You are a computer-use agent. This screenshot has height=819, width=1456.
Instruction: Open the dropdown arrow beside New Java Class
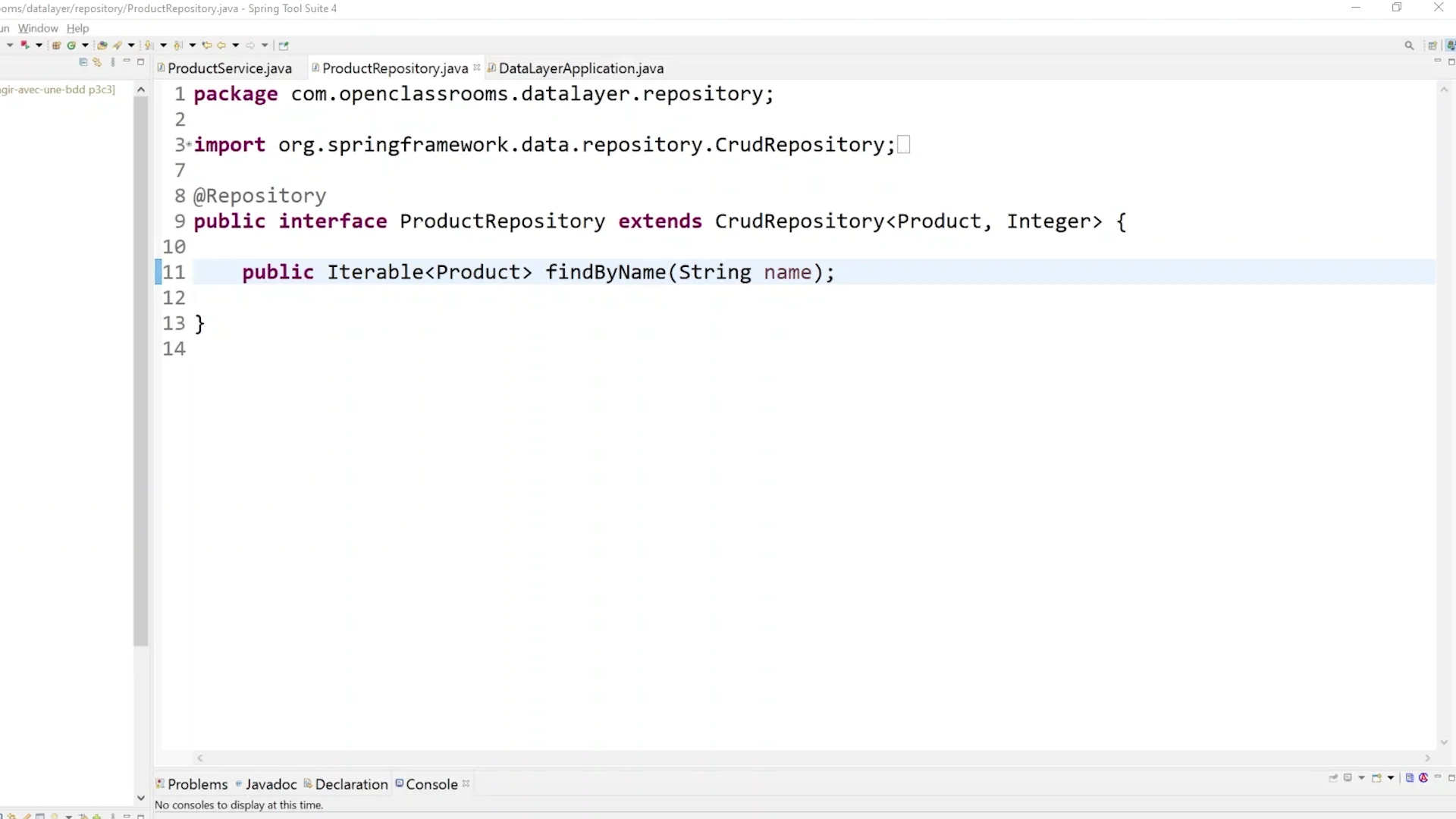click(x=85, y=45)
